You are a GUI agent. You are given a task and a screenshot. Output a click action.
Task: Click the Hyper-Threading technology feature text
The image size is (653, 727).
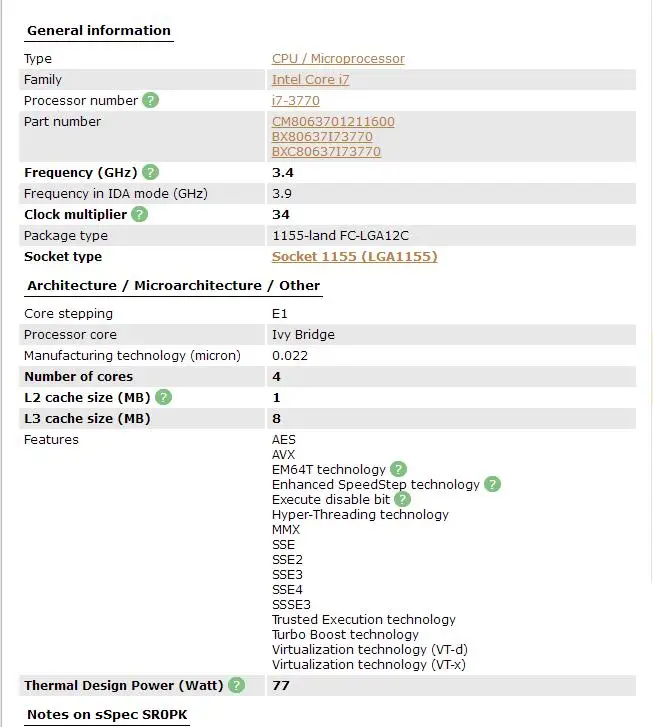point(360,515)
